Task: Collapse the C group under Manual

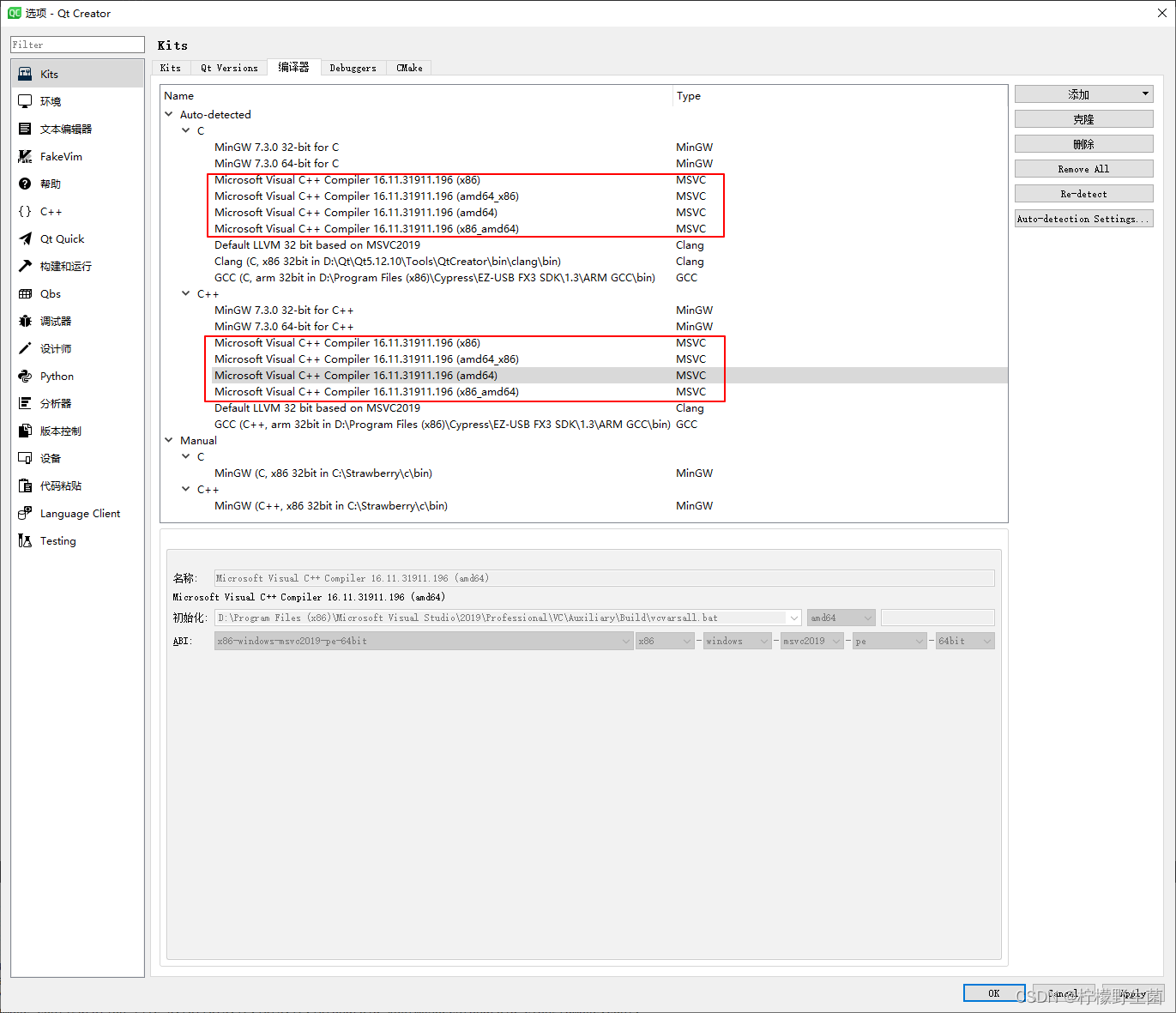Action: pos(186,456)
